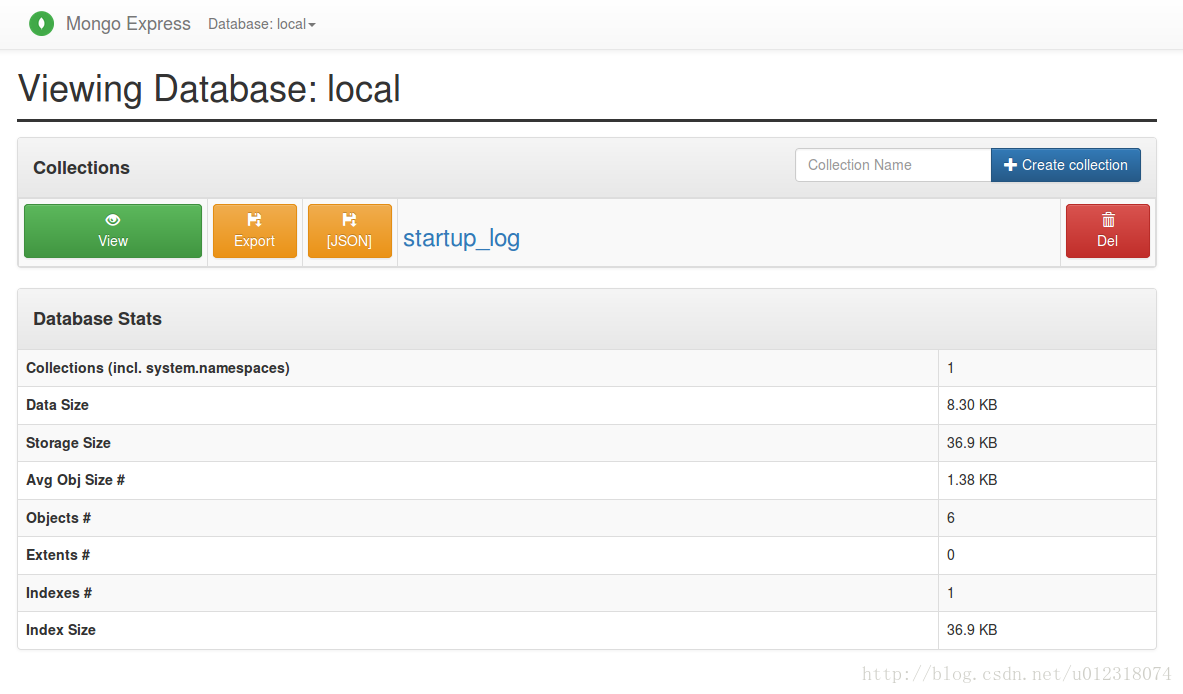Click the green Mongo Express leaf logo
This screenshot has height=694, width=1183.
point(41,23)
